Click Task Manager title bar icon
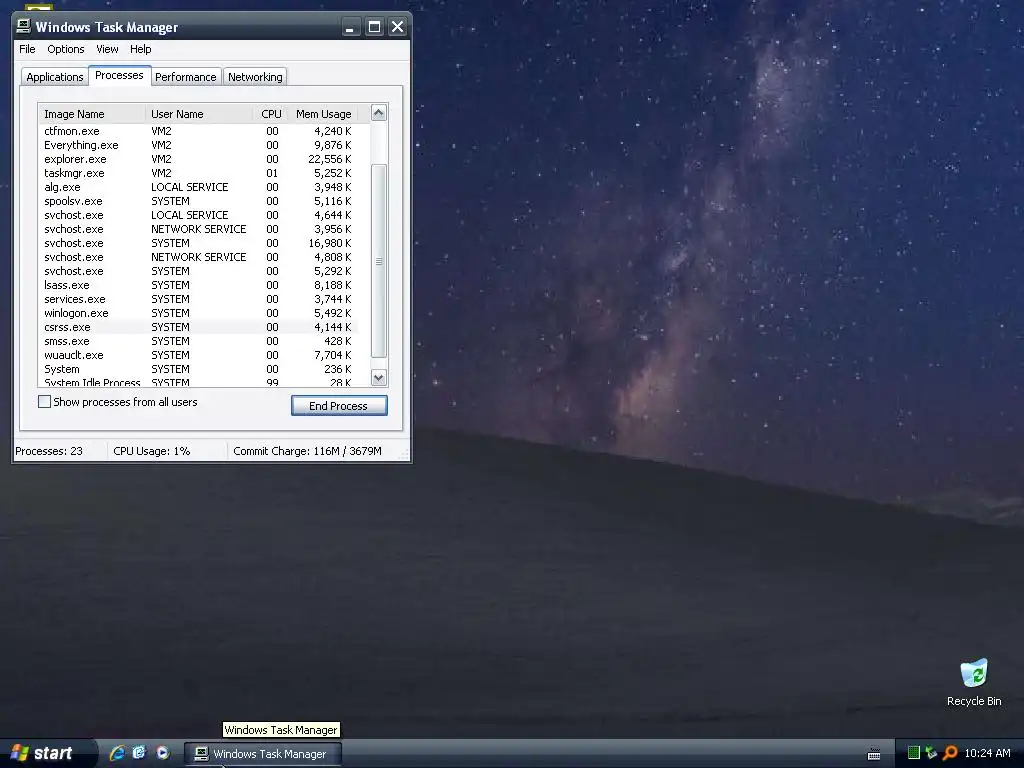This screenshot has width=1024, height=768. tap(24, 26)
